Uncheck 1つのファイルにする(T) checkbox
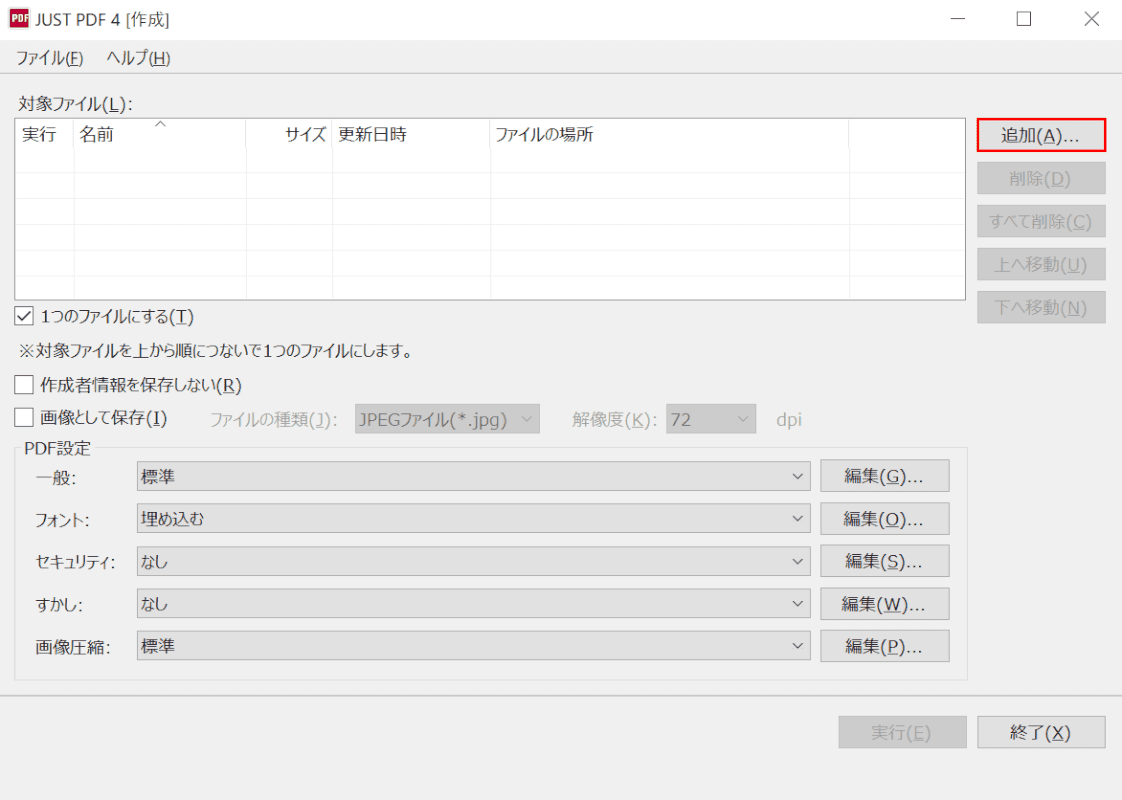The image size is (1122, 800). point(24,316)
